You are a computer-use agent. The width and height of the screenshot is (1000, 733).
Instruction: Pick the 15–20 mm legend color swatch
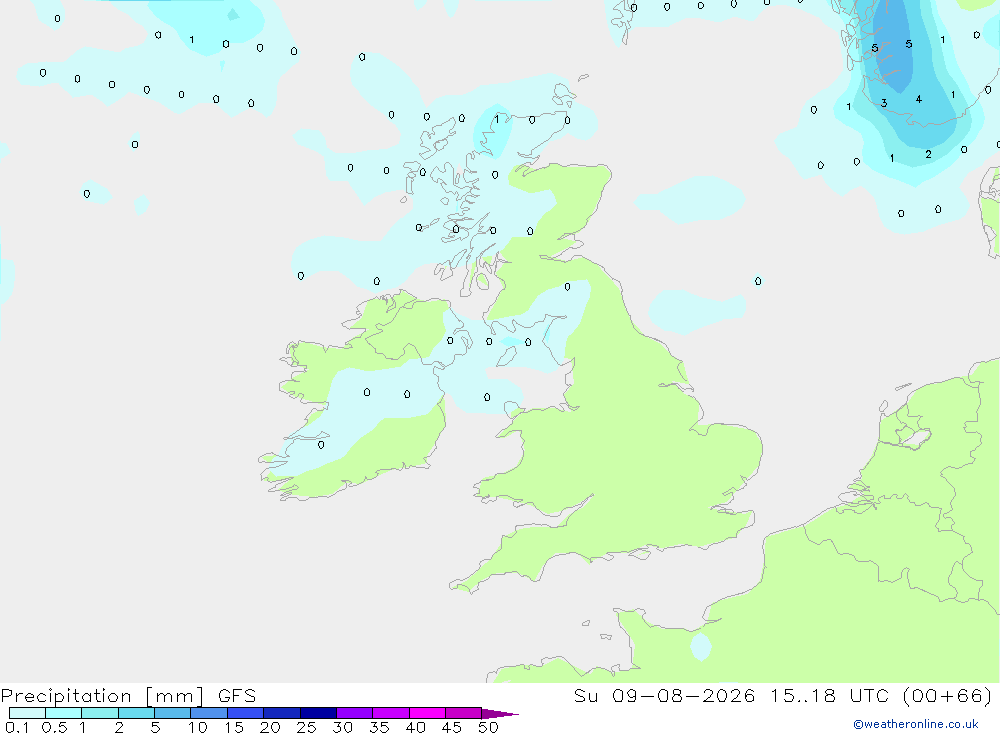[x=246, y=713]
